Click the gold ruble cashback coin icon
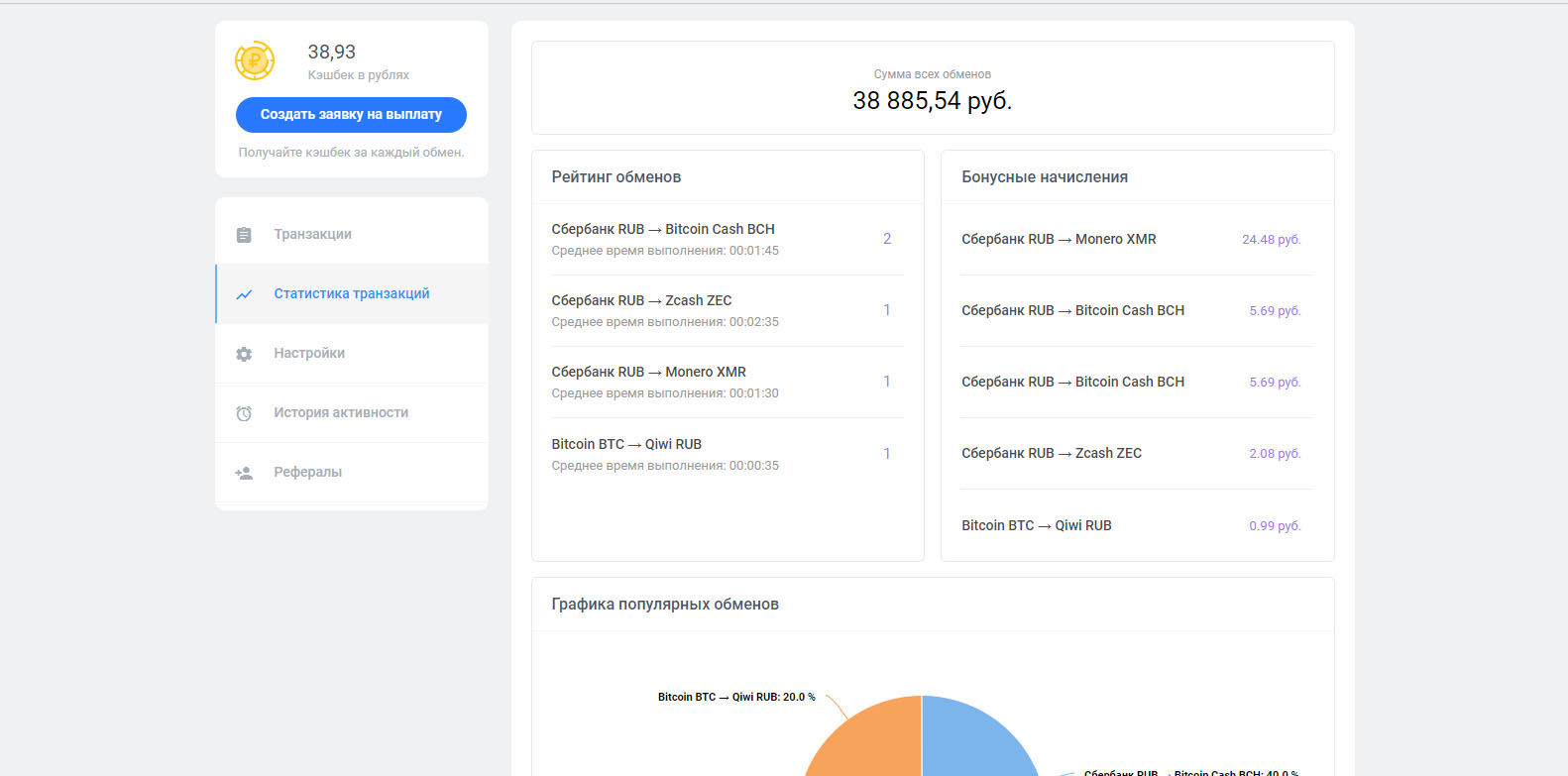The image size is (1568, 776). [x=255, y=61]
